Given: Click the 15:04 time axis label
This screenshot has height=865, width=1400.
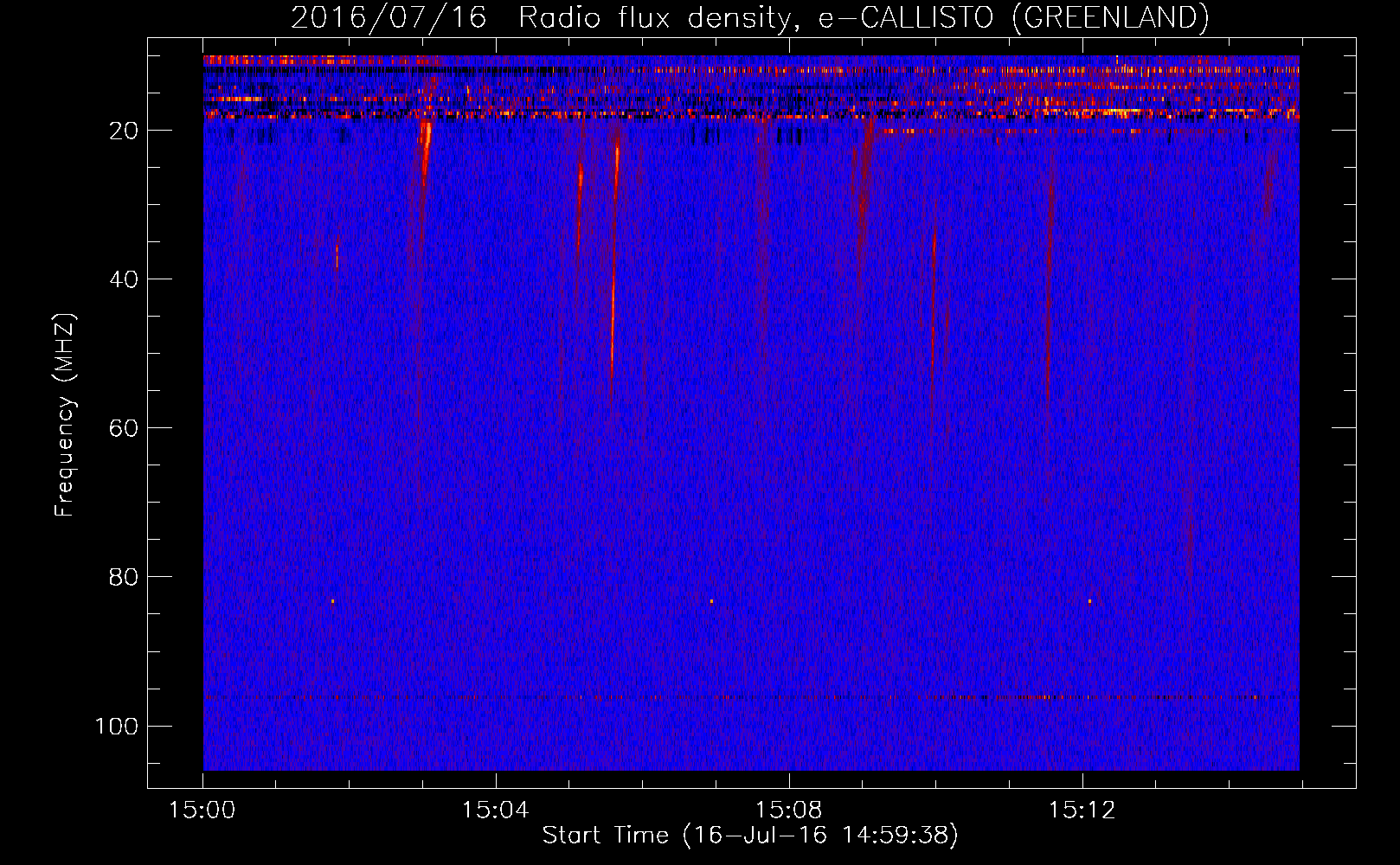Looking at the screenshot, I should click(x=495, y=811).
